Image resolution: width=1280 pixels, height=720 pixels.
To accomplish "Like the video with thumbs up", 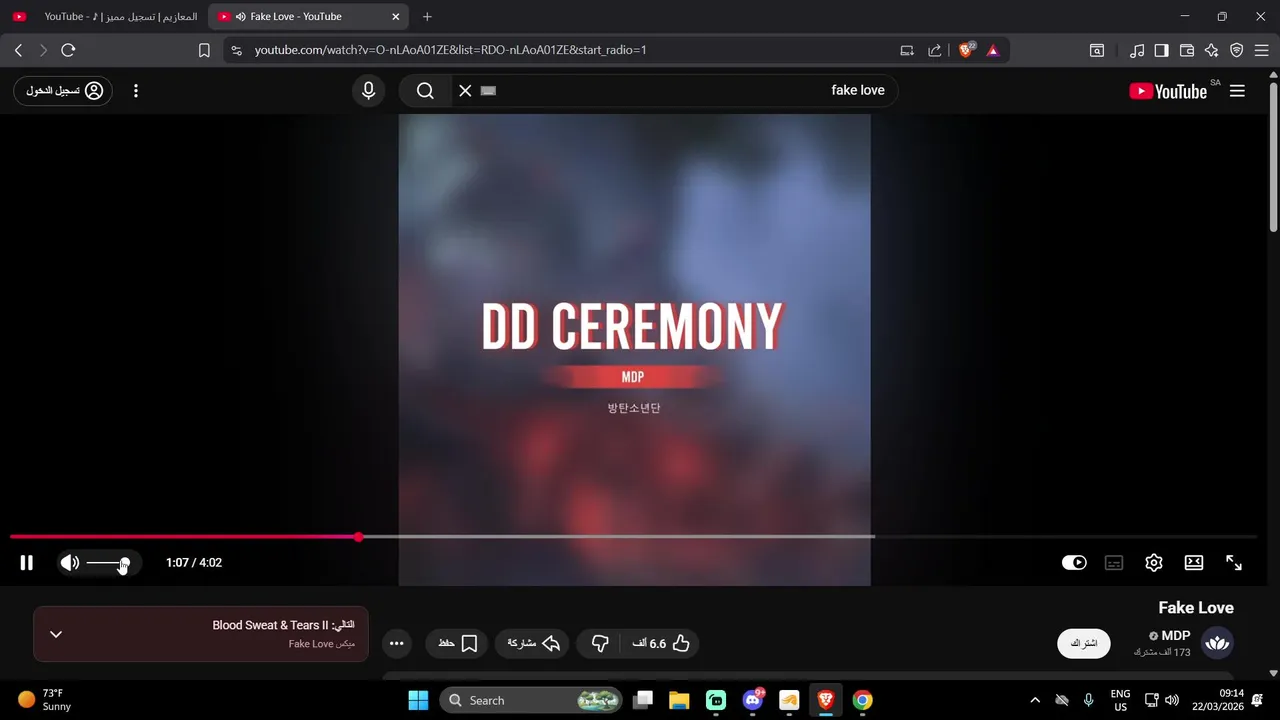I will click(661, 643).
